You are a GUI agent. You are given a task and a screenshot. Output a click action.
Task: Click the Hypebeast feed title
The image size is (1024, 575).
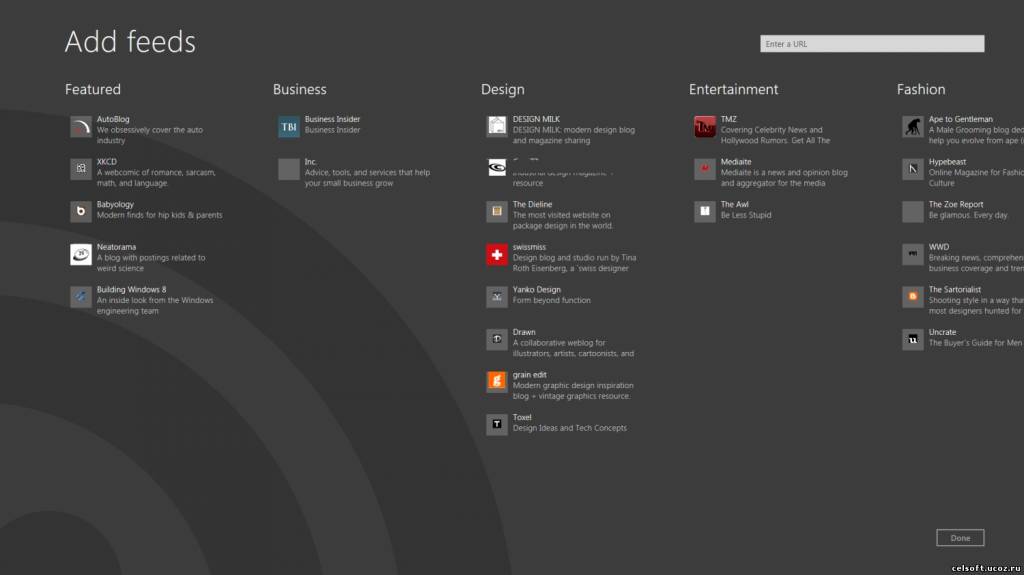pyautogui.click(x=947, y=161)
